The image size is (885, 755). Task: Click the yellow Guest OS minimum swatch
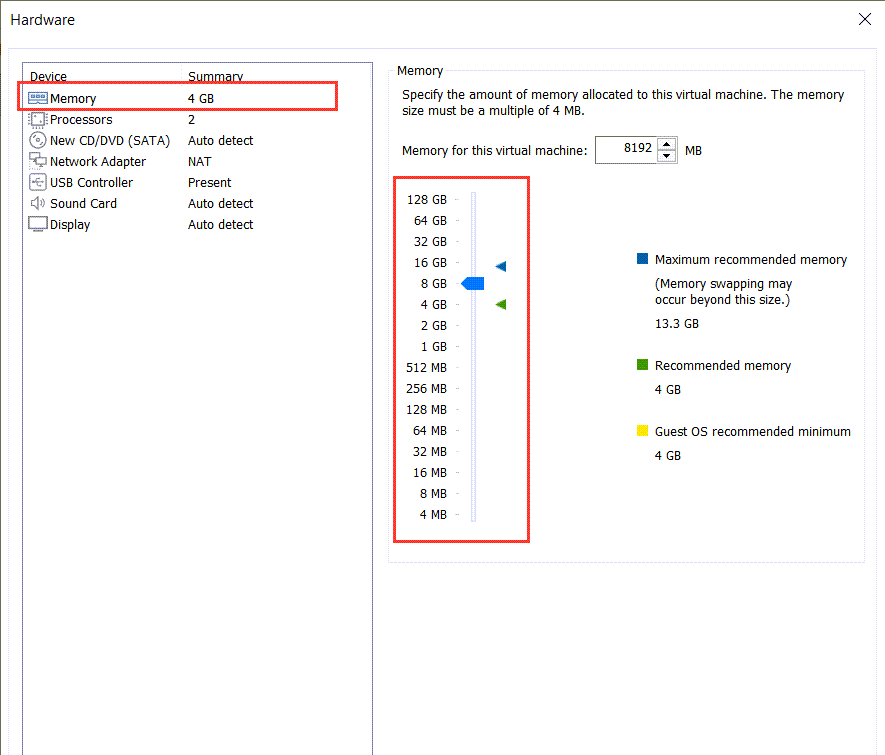[x=642, y=432]
